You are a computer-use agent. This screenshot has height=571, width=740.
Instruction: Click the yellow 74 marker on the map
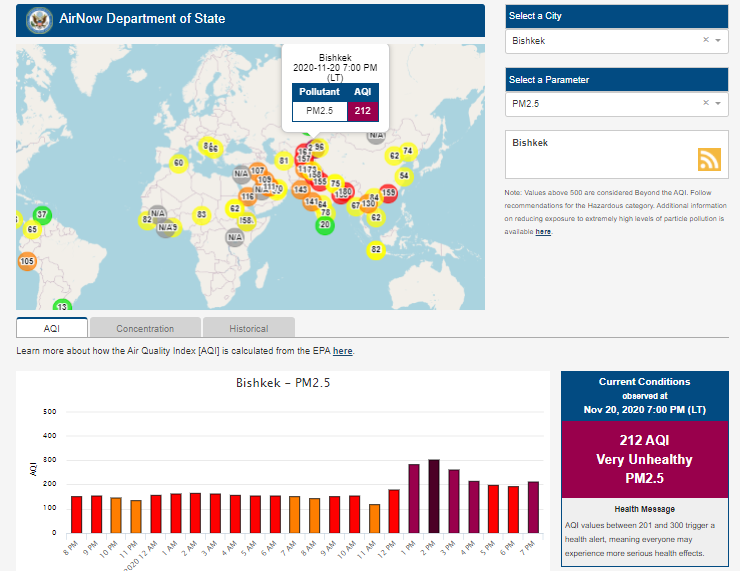pyautogui.click(x=406, y=151)
